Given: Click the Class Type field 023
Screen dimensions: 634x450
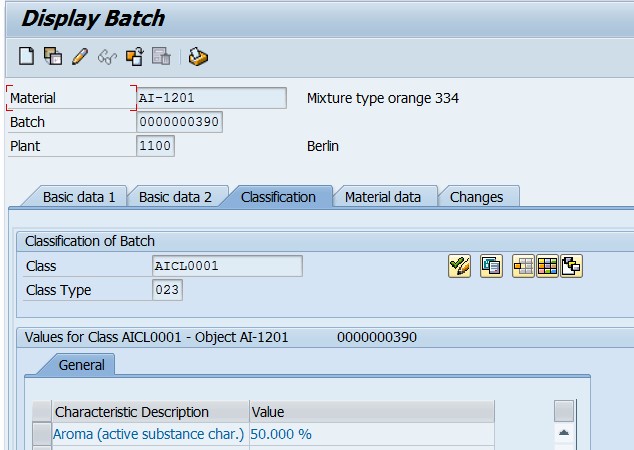Looking at the screenshot, I should 167,290.
